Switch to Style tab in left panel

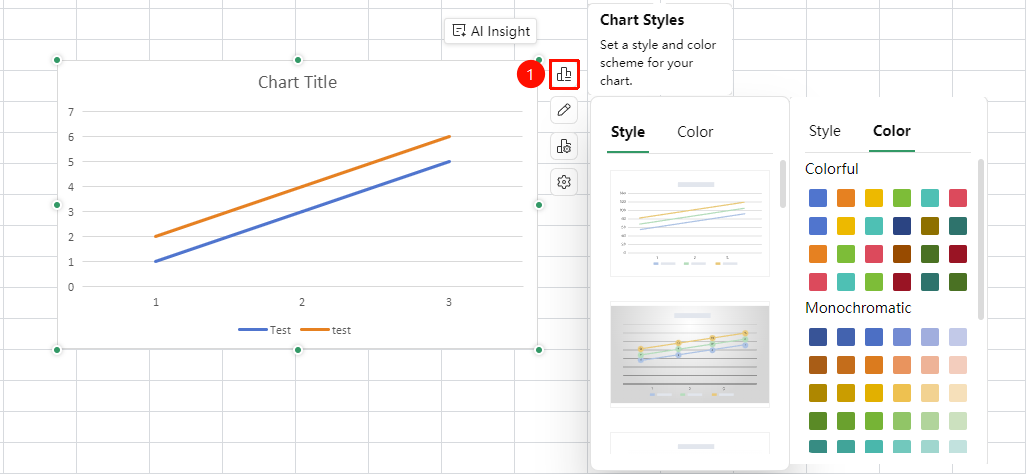[628, 132]
